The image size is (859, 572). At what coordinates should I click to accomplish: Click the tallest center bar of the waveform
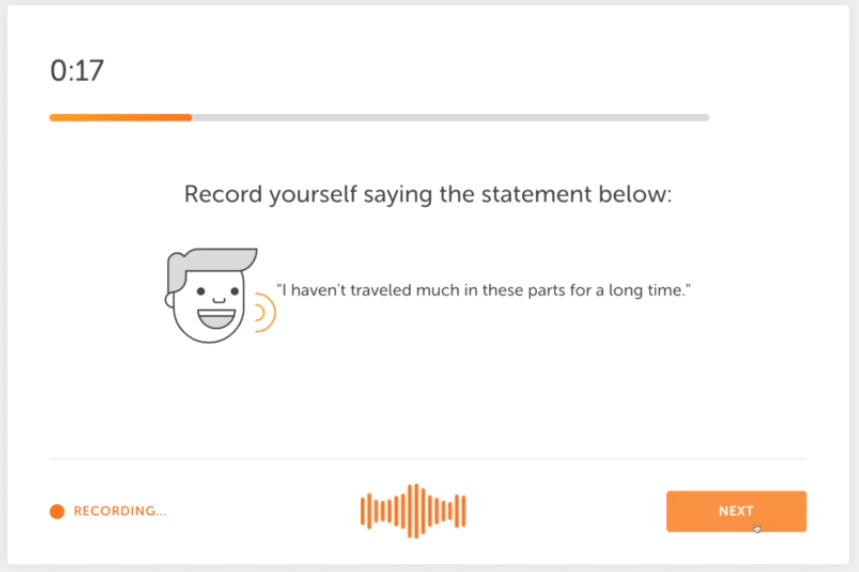[416, 511]
